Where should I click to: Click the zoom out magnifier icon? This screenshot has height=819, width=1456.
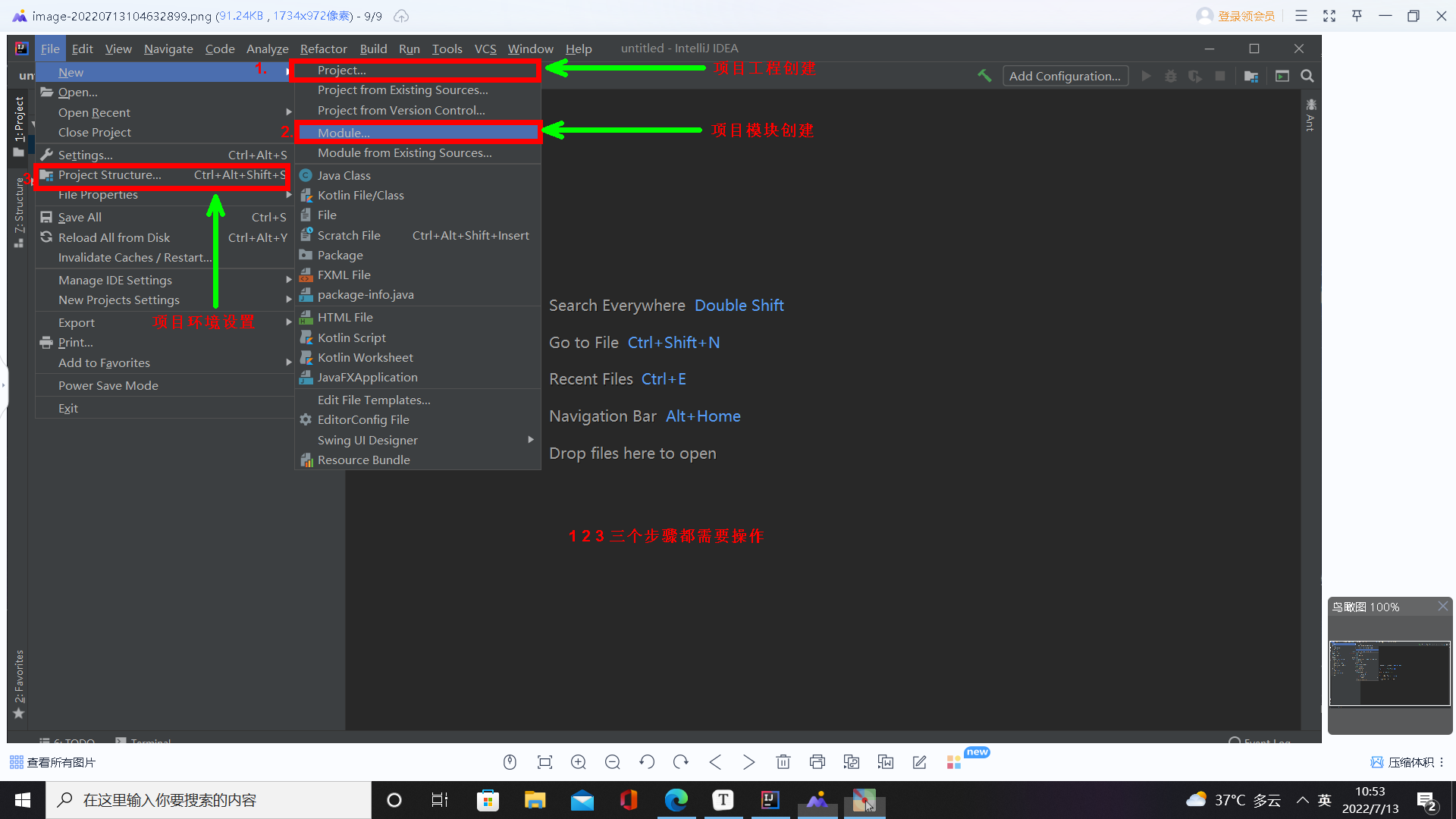tap(613, 762)
